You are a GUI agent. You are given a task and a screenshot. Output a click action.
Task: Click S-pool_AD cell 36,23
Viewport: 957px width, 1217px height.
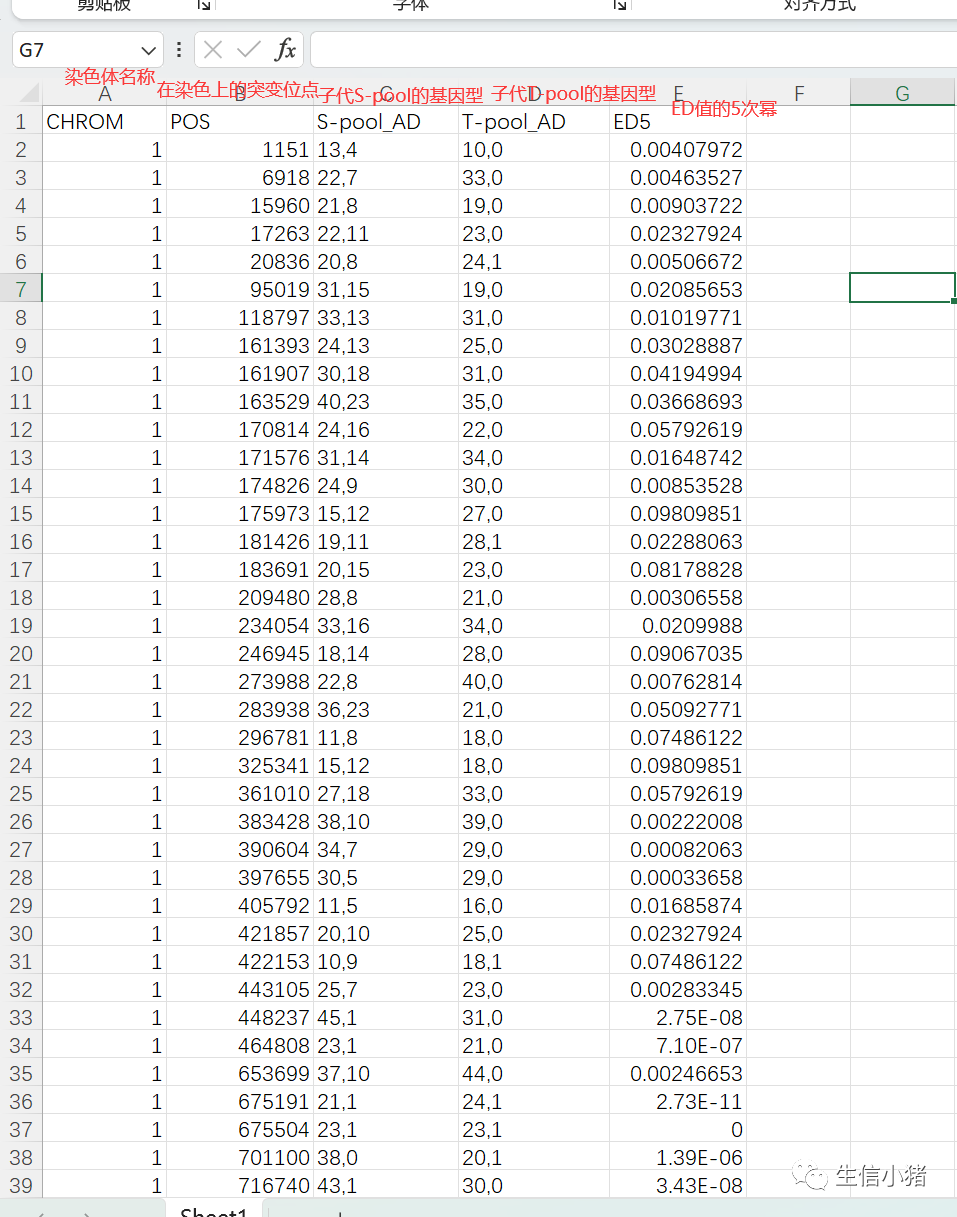tap(386, 710)
